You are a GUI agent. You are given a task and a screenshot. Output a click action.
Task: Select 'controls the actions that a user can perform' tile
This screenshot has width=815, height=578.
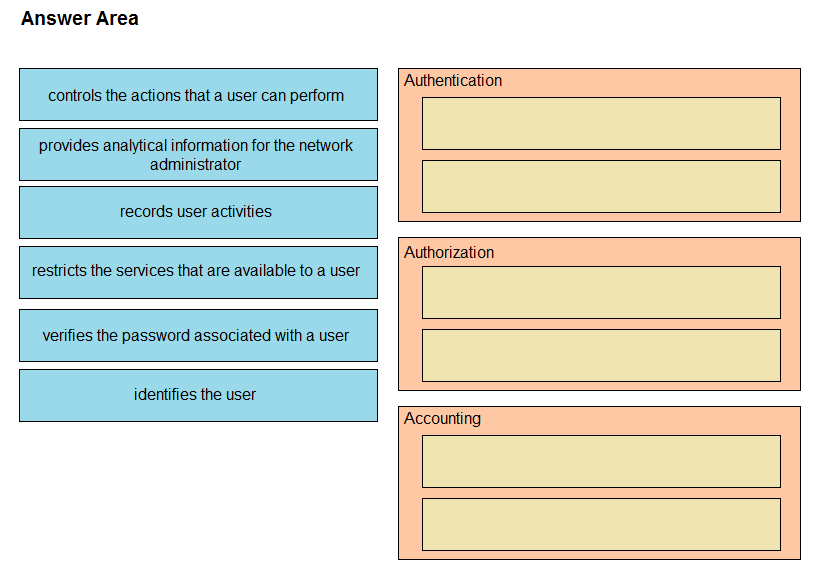tap(199, 95)
